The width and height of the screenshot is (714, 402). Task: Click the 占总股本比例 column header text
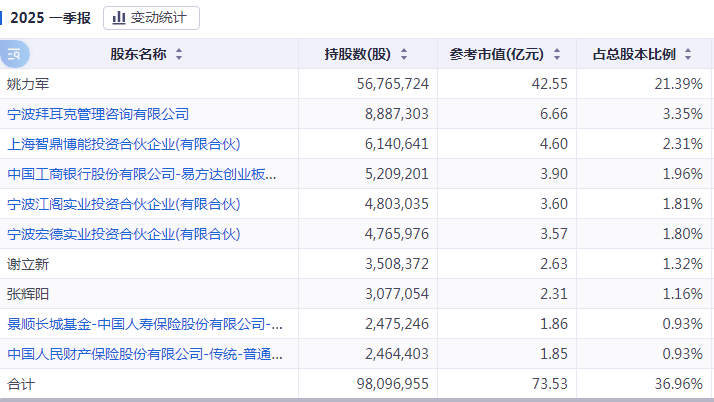click(634, 54)
